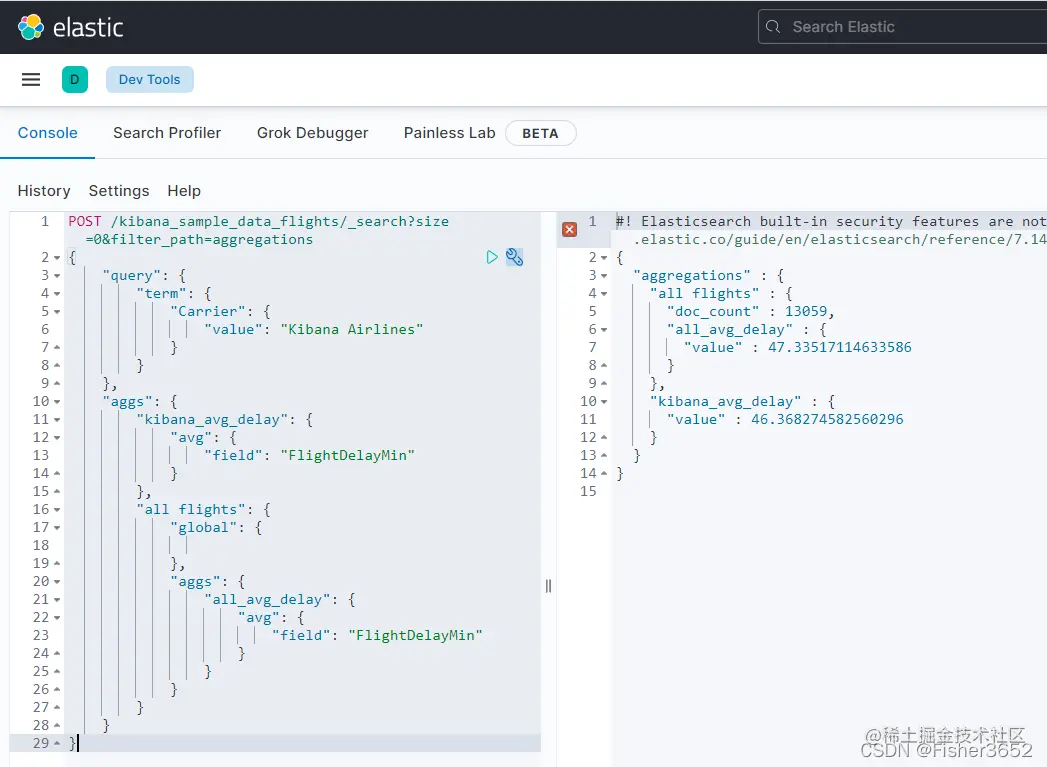Collapse editor line 2 fold arrow
Screen dimensions: 1047x767
pyautogui.click(x=57, y=258)
